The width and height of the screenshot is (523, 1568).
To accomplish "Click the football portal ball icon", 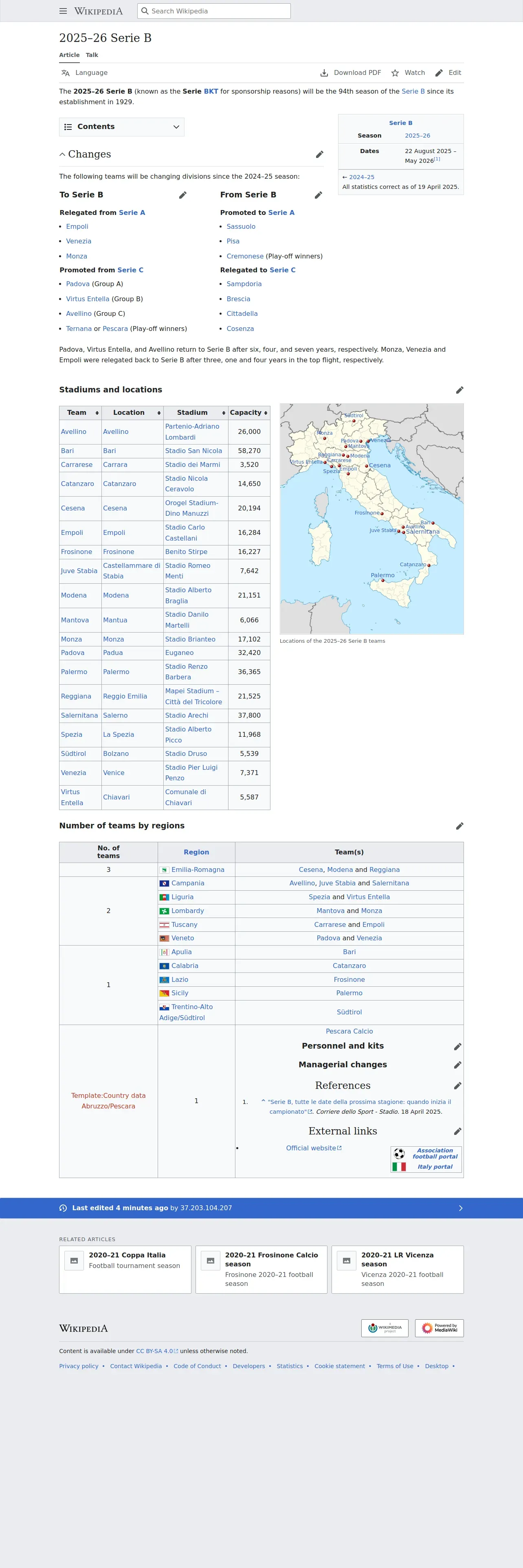I will [x=400, y=1154].
